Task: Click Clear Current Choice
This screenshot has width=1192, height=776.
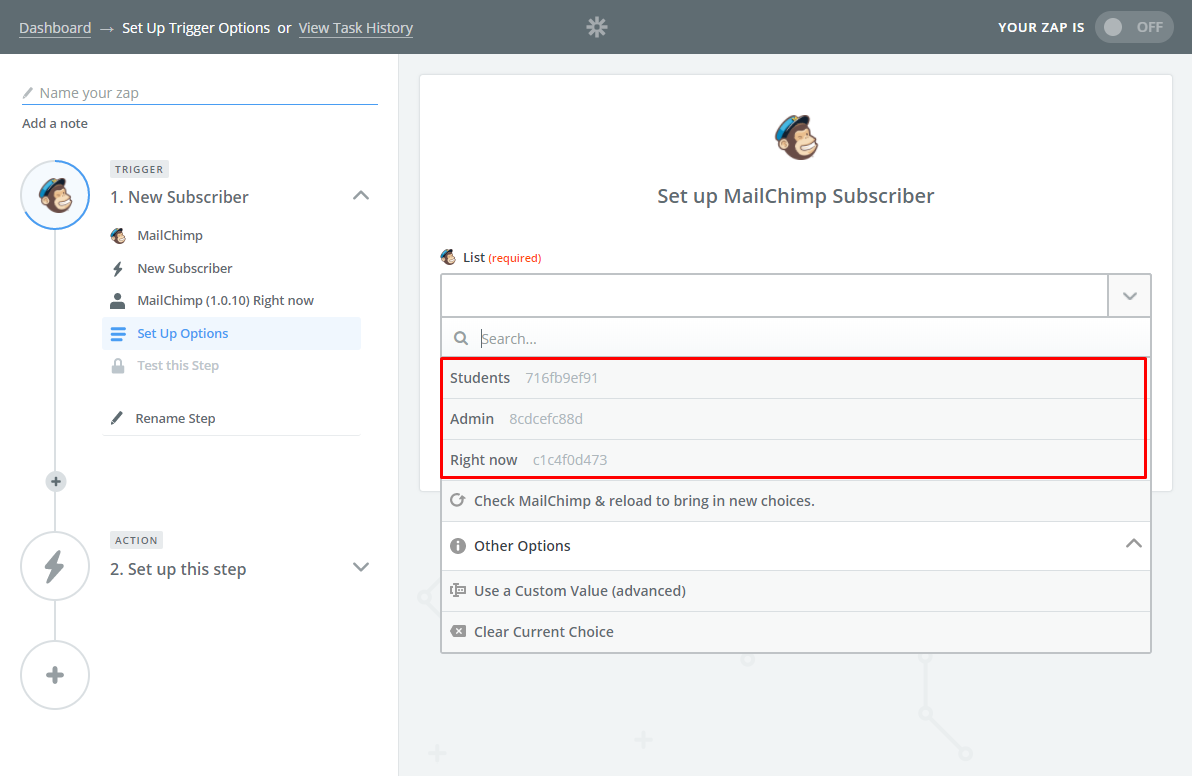Action: coord(796,632)
